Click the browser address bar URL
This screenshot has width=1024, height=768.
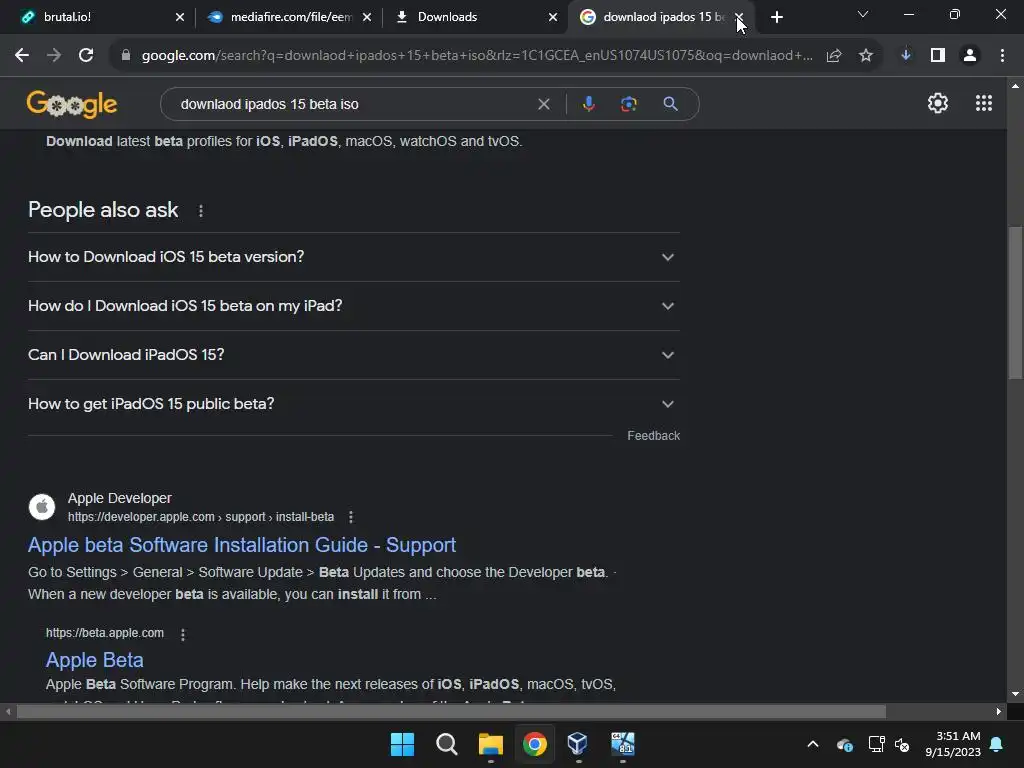(477, 56)
